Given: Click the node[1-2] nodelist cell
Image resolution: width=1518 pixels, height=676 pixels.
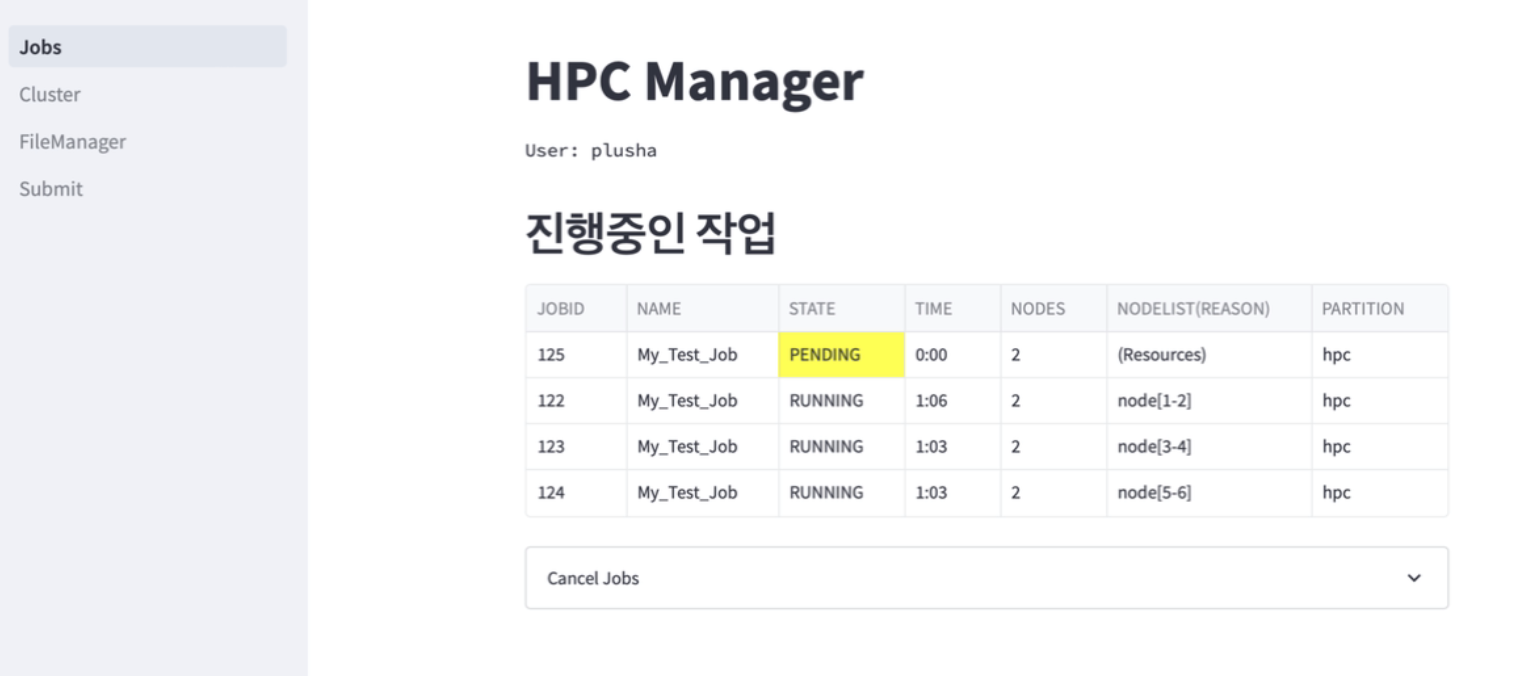Looking at the screenshot, I should pyautogui.click(x=1154, y=401).
